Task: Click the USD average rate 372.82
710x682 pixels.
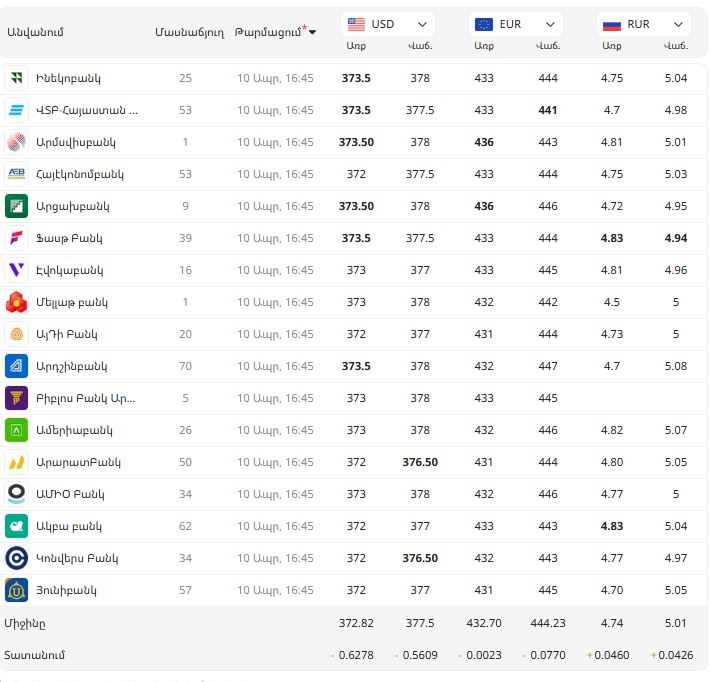Action: click(x=356, y=623)
